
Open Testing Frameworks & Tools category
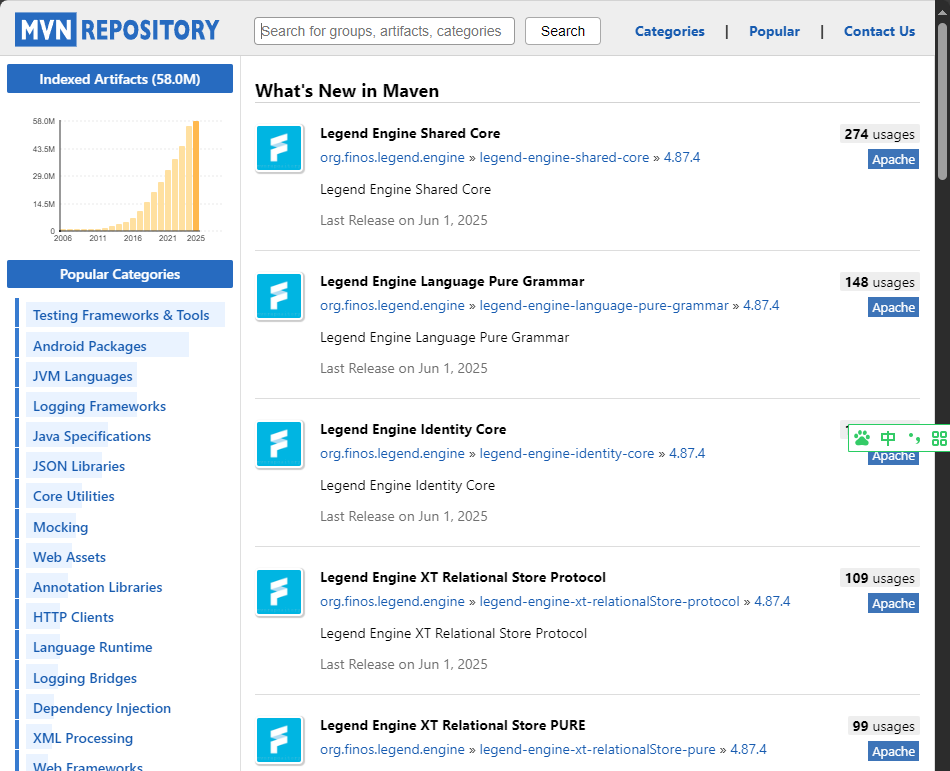tap(121, 316)
